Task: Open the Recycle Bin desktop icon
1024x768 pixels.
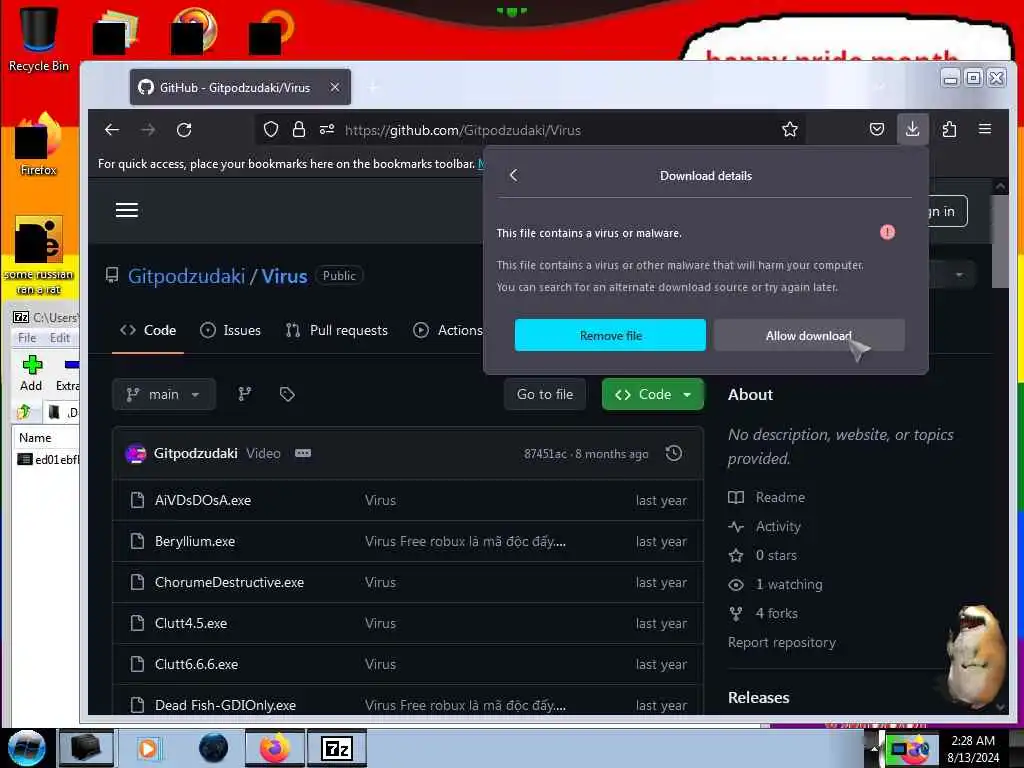Action: [39, 39]
